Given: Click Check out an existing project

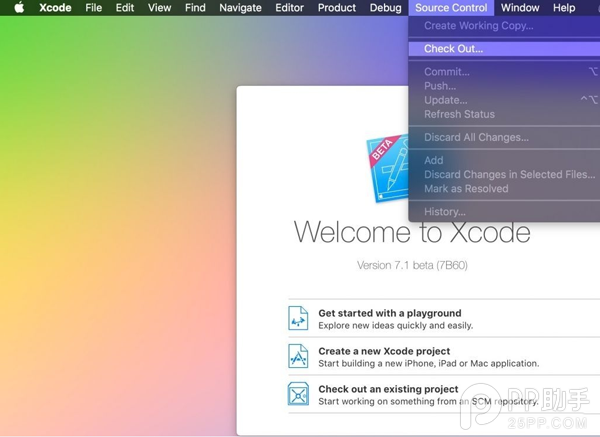Looking at the screenshot, I should pyautogui.click(x=388, y=389).
